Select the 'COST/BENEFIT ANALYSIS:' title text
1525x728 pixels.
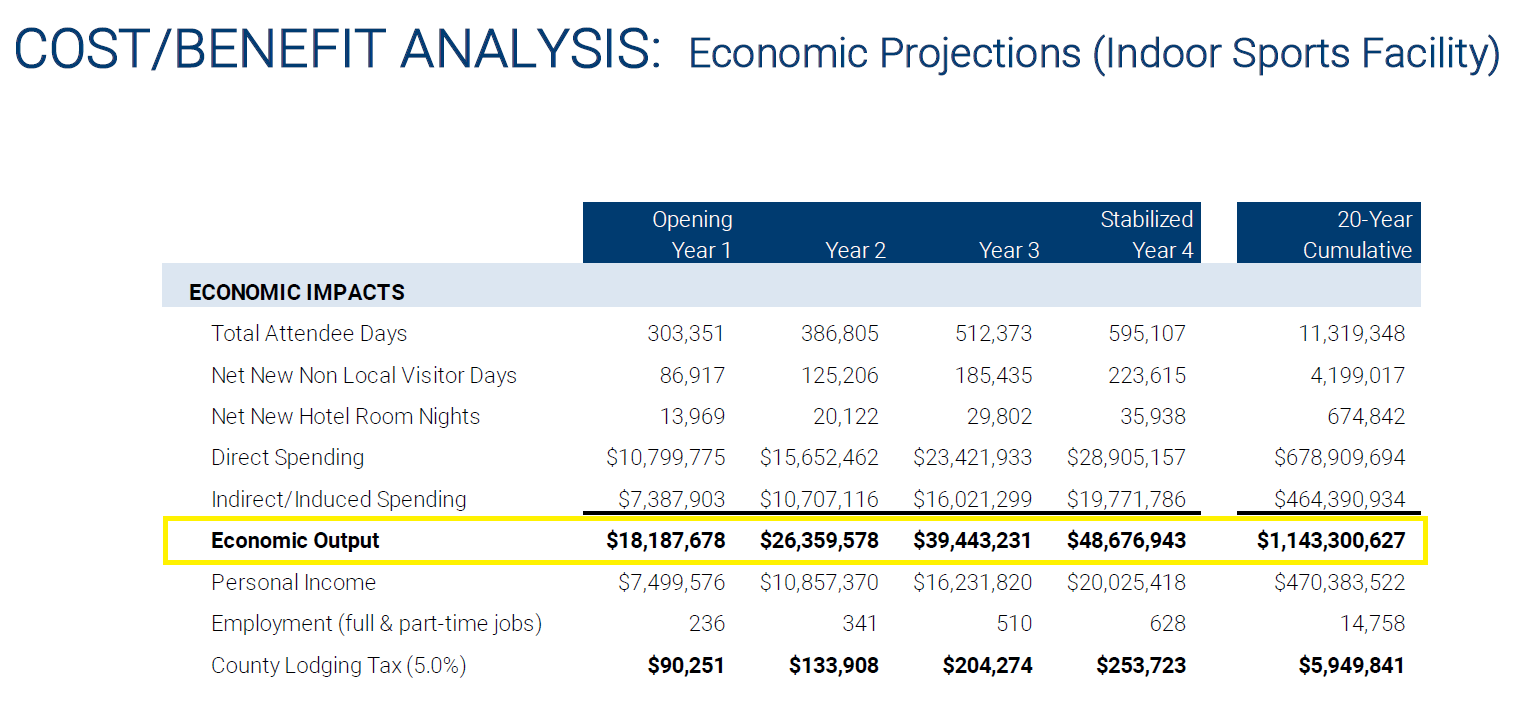(x=338, y=49)
